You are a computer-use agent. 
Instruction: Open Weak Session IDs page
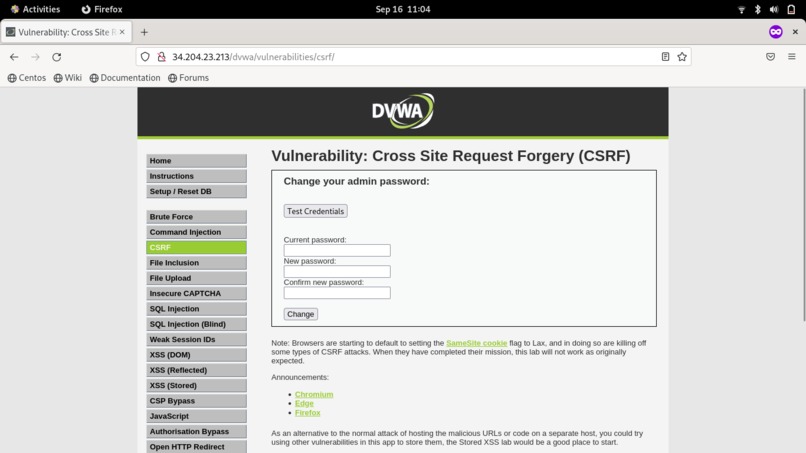(196, 339)
